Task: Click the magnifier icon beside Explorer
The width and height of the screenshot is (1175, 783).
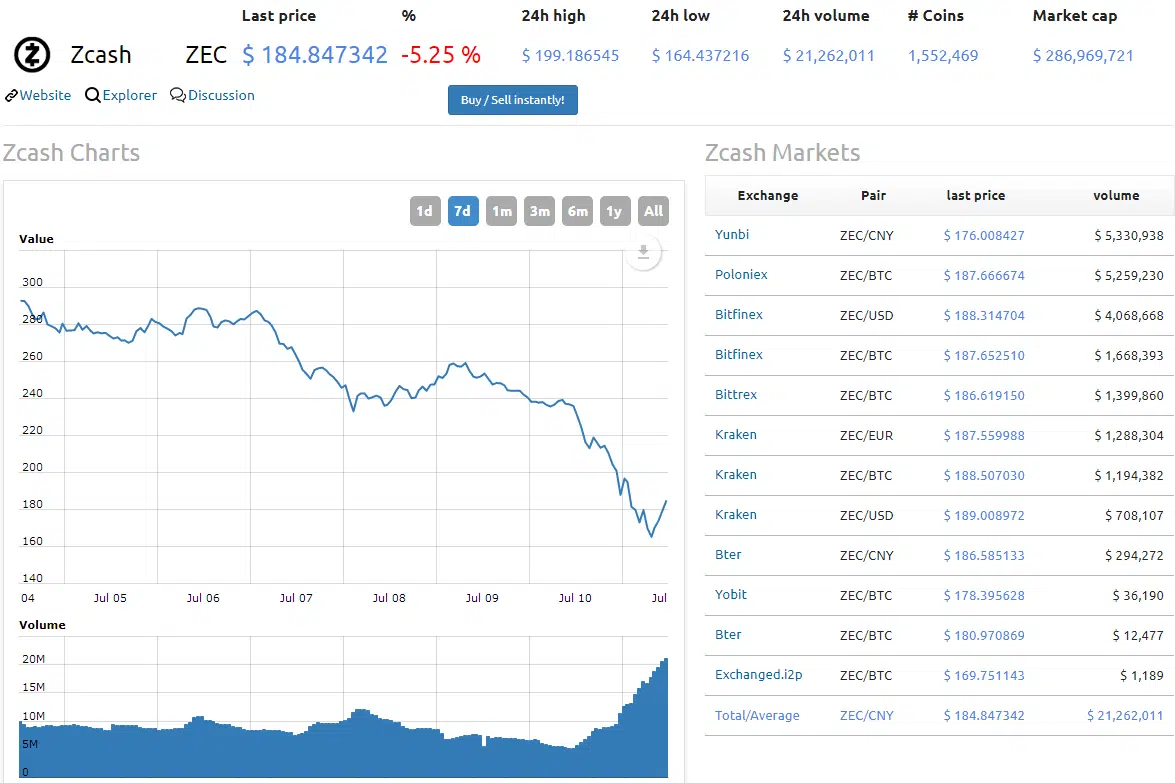Action: pyautogui.click(x=92, y=95)
